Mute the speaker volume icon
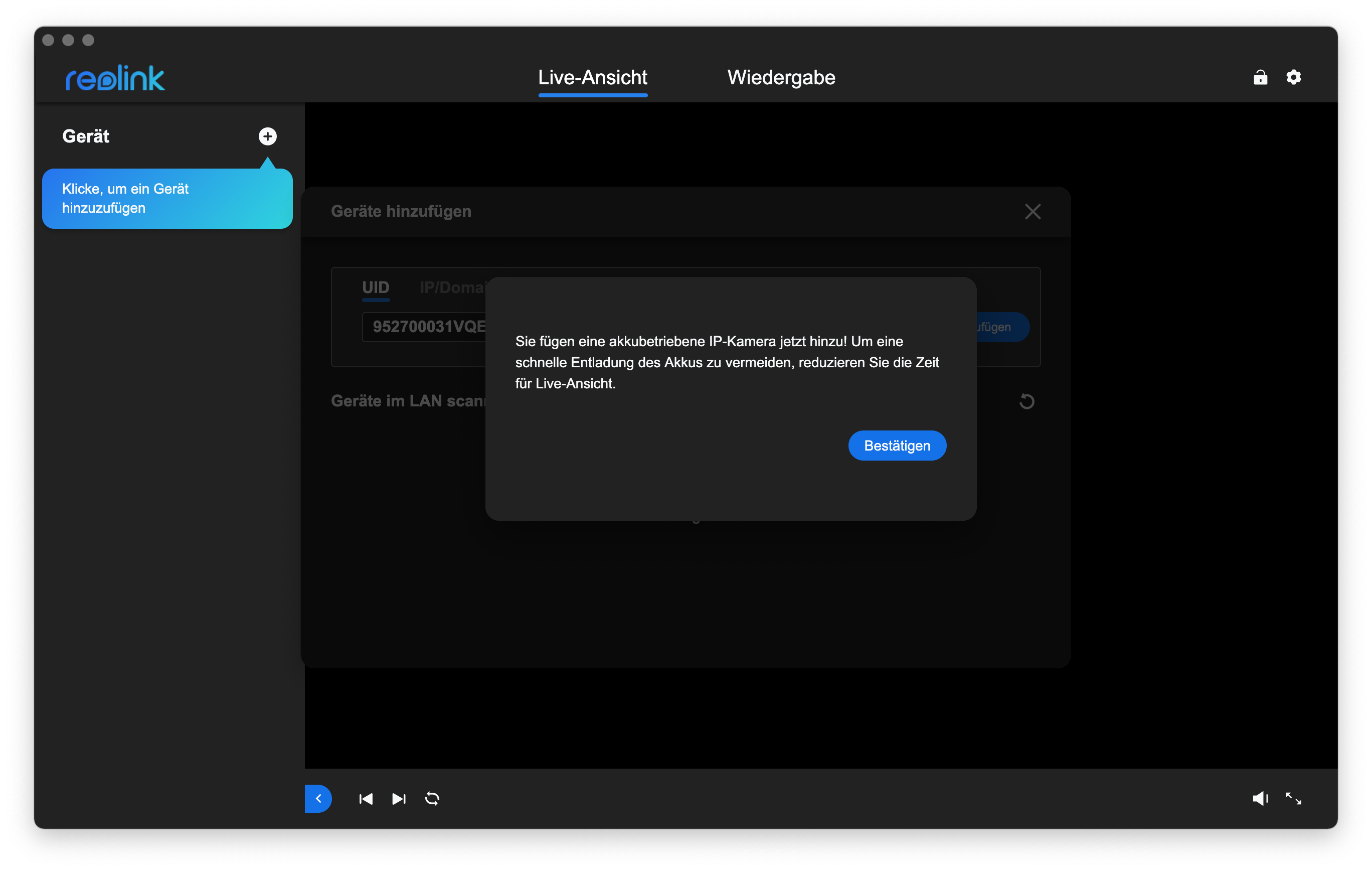Image resolution: width=1372 pixels, height=871 pixels. point(1260,799)
